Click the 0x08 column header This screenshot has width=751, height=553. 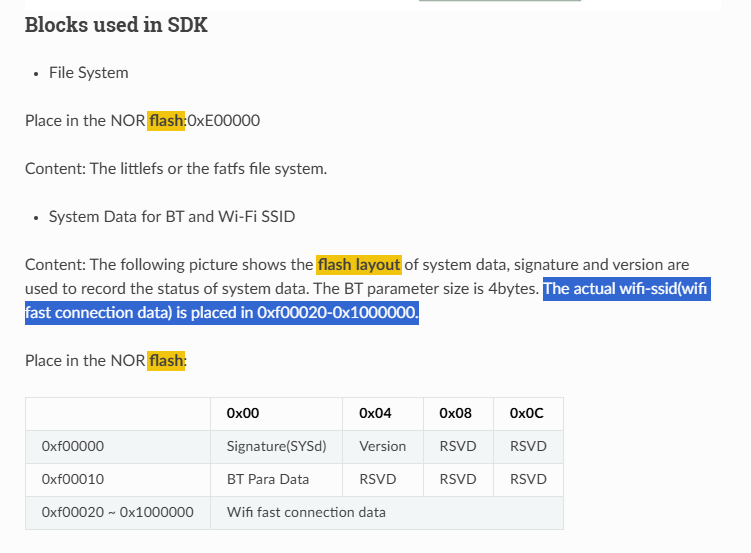[x=455, y=413]
